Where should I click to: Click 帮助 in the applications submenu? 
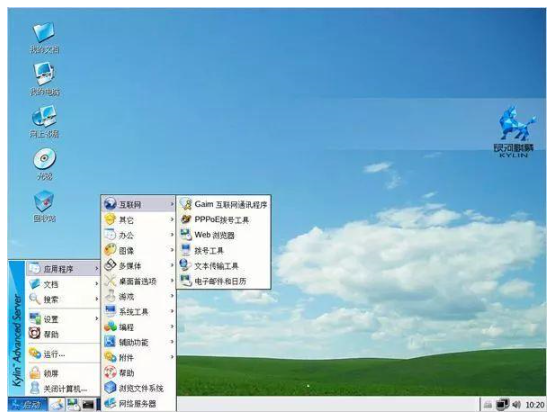[x=138, y=373]
